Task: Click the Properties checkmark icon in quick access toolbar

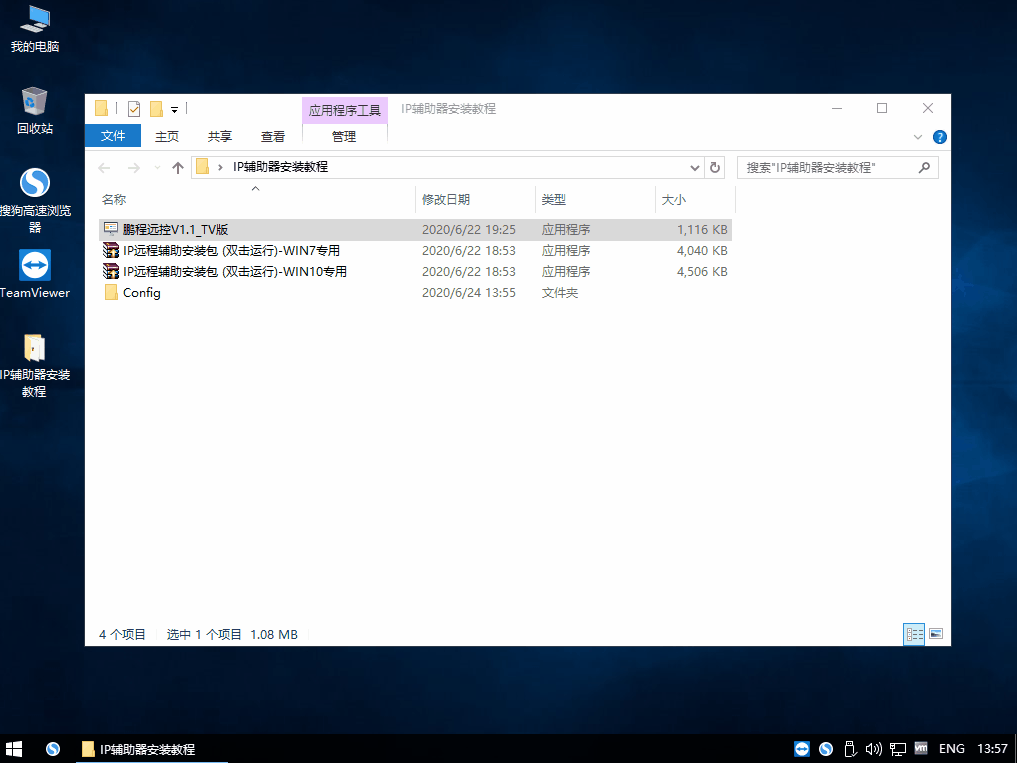Action: (134, 108)
